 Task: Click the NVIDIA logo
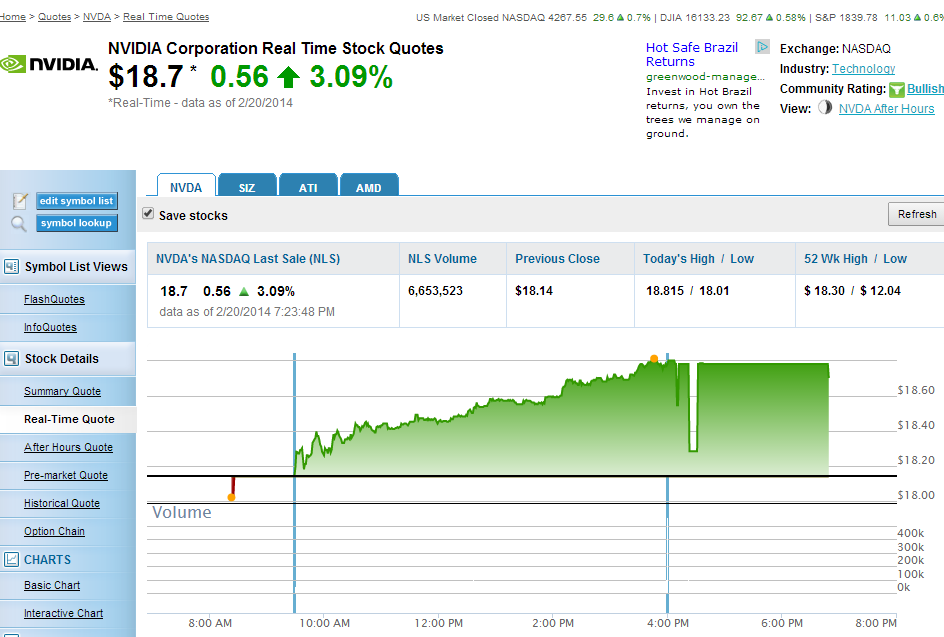pyautogui.click(x=49, y=64)
